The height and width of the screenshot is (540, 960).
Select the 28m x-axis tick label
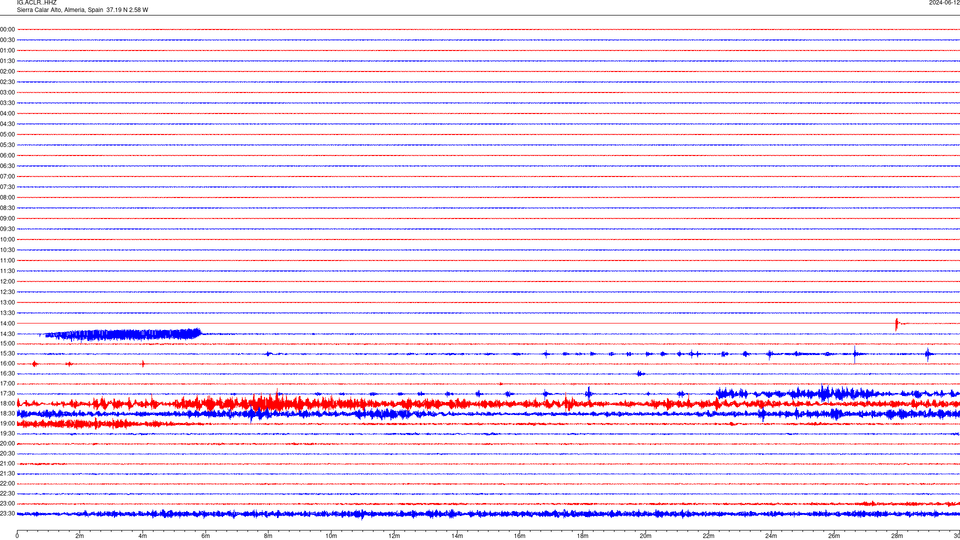tap(897, 536)
